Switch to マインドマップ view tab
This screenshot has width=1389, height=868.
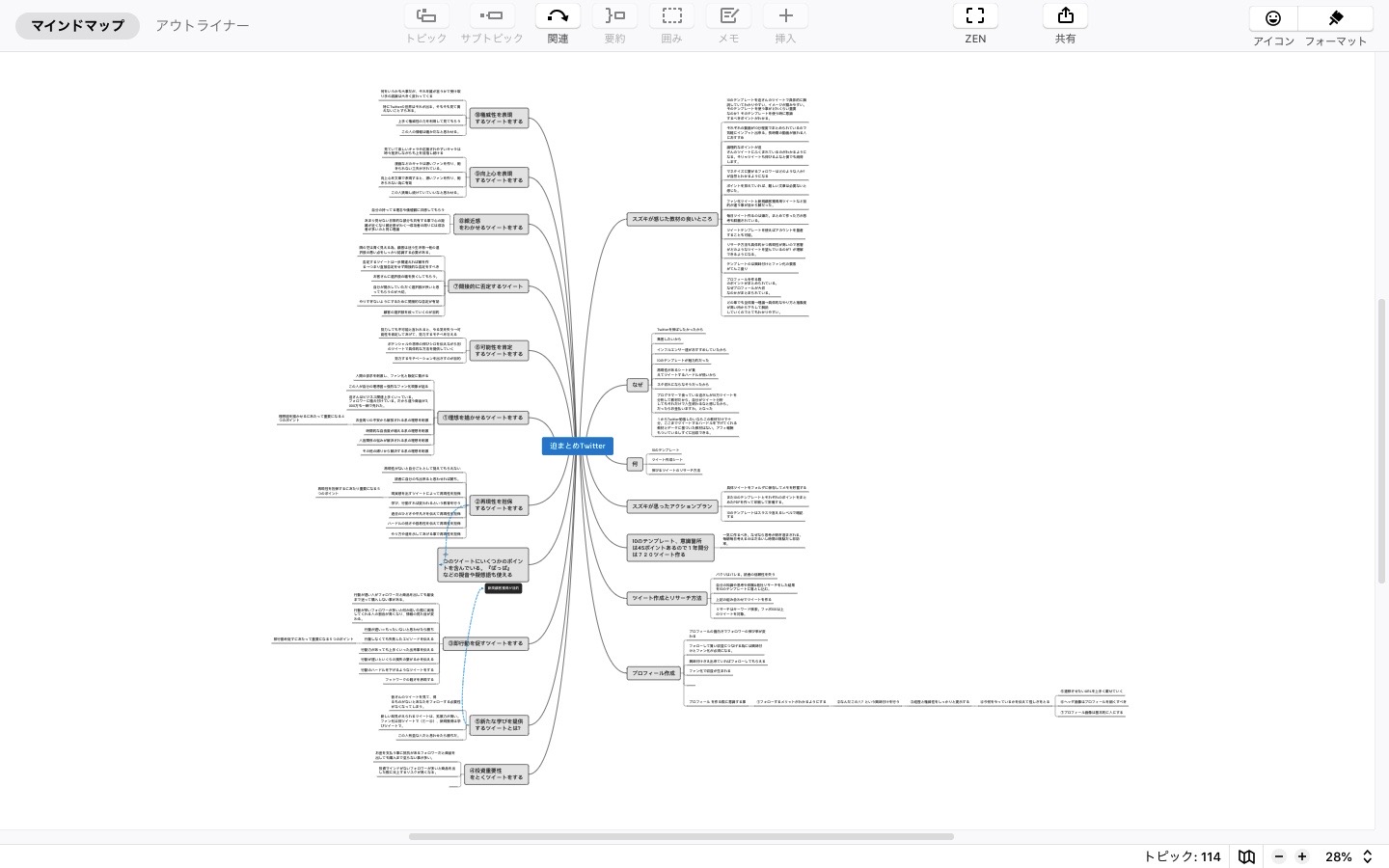point(77,26)
